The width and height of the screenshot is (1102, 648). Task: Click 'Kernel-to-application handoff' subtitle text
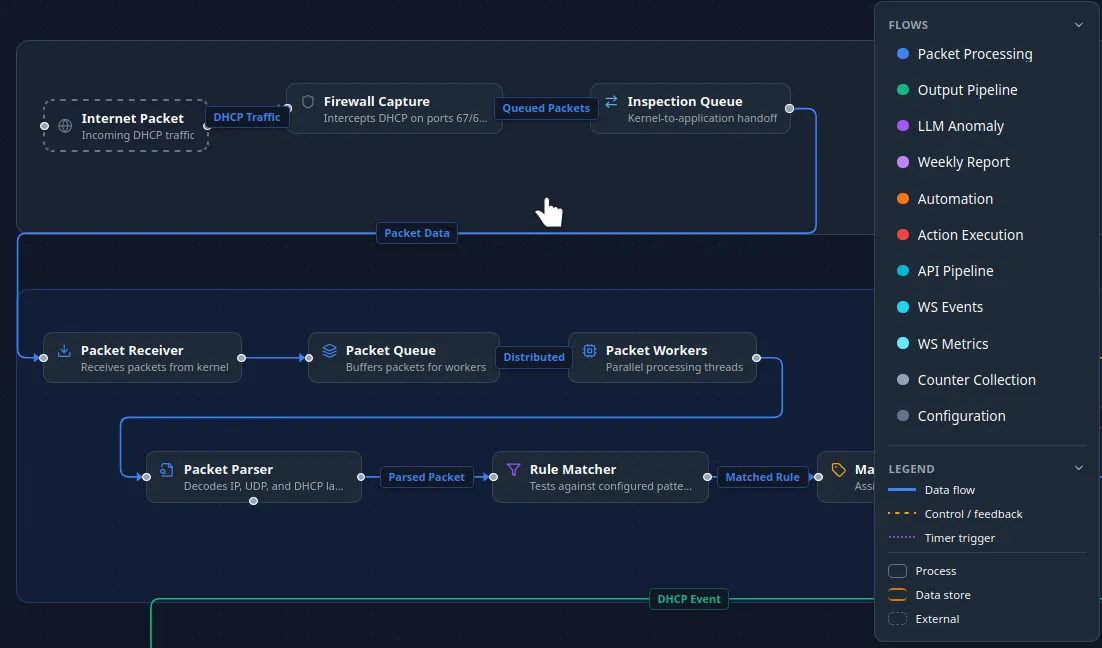tap(702, 118)
